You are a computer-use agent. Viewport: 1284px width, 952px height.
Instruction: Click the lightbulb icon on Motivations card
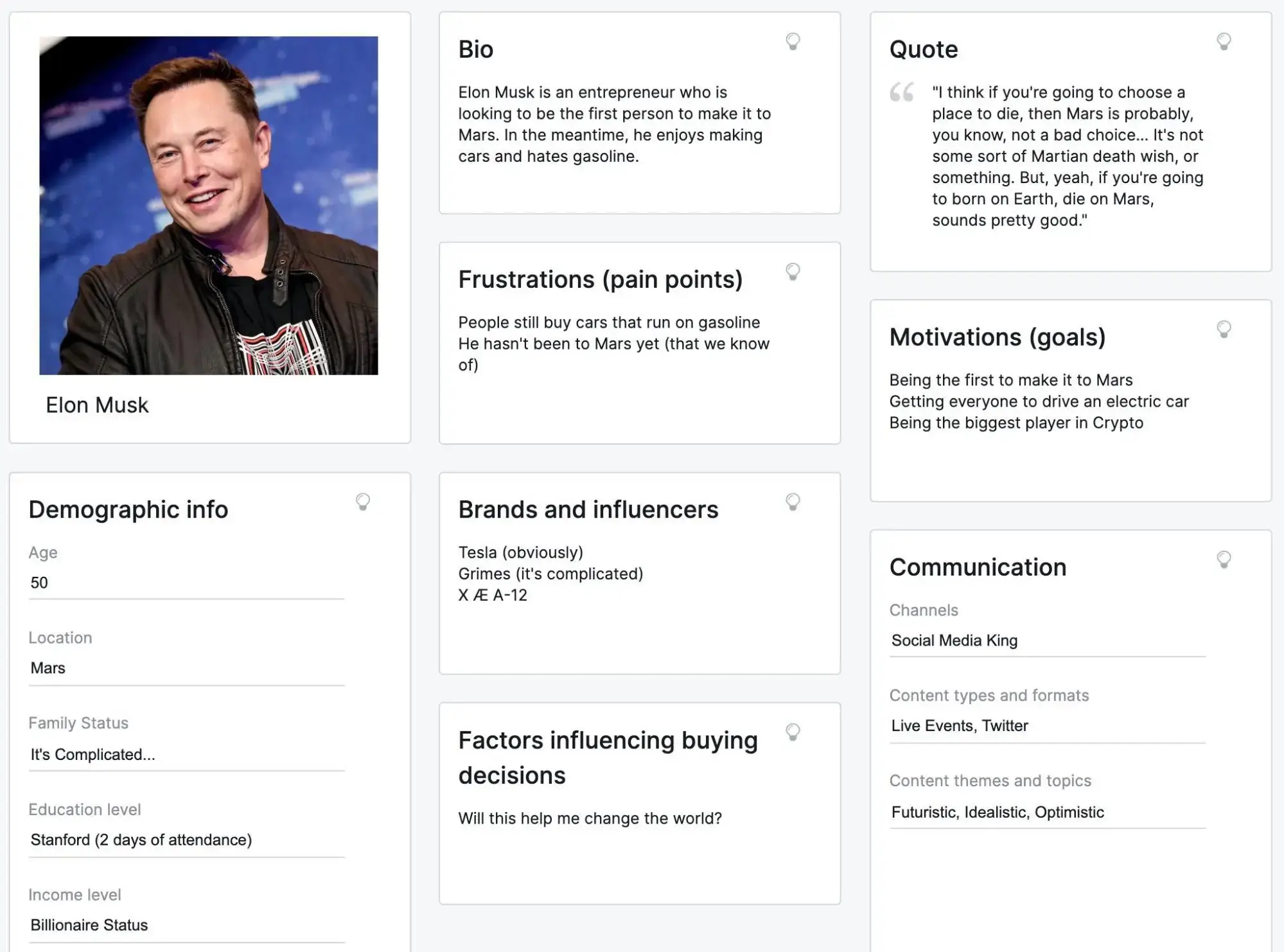coord(1224,329)
